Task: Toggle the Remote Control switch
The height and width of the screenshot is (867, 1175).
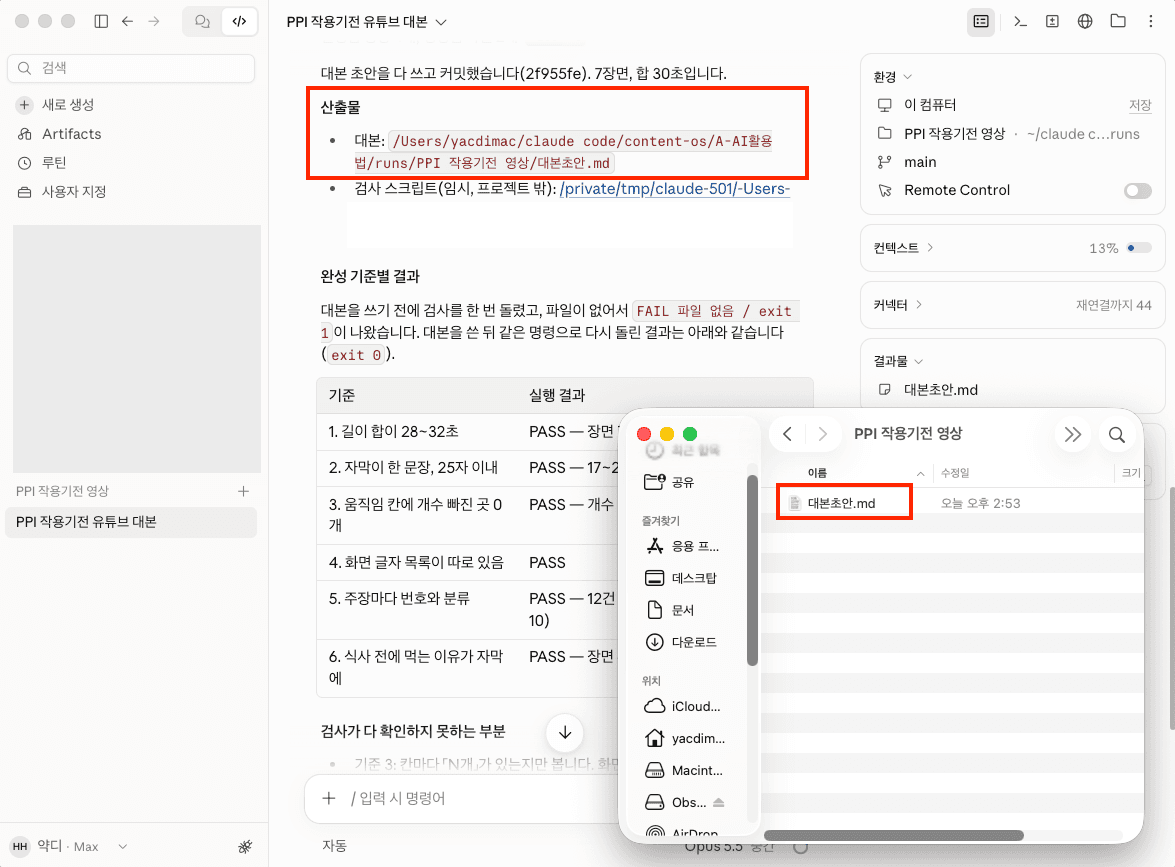Action: [1138, 190]
